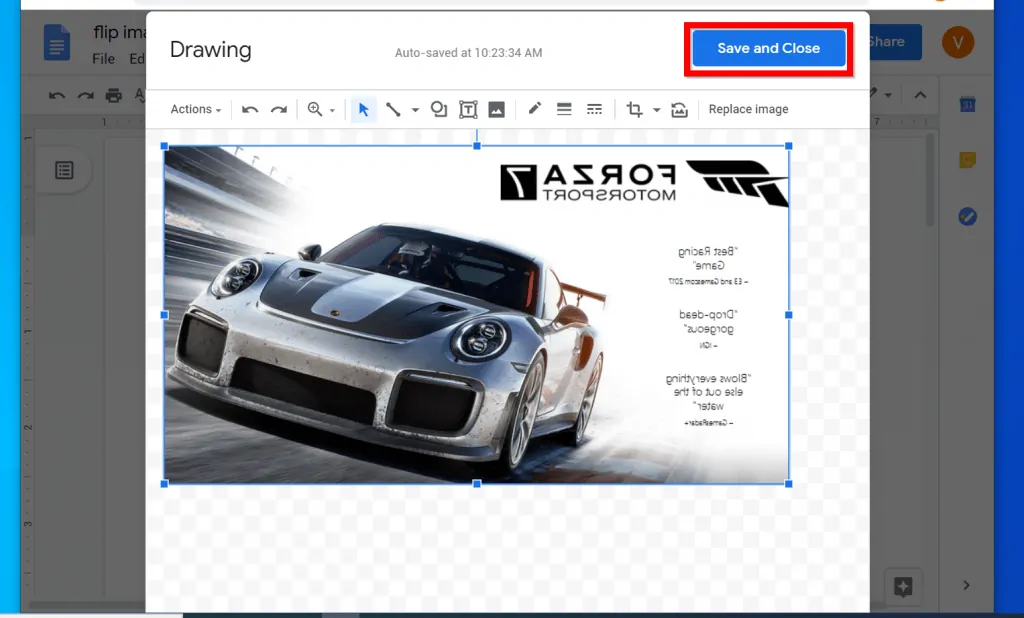
Task: Open the Google Calendar side panel icon
Action: pos(968,105)
